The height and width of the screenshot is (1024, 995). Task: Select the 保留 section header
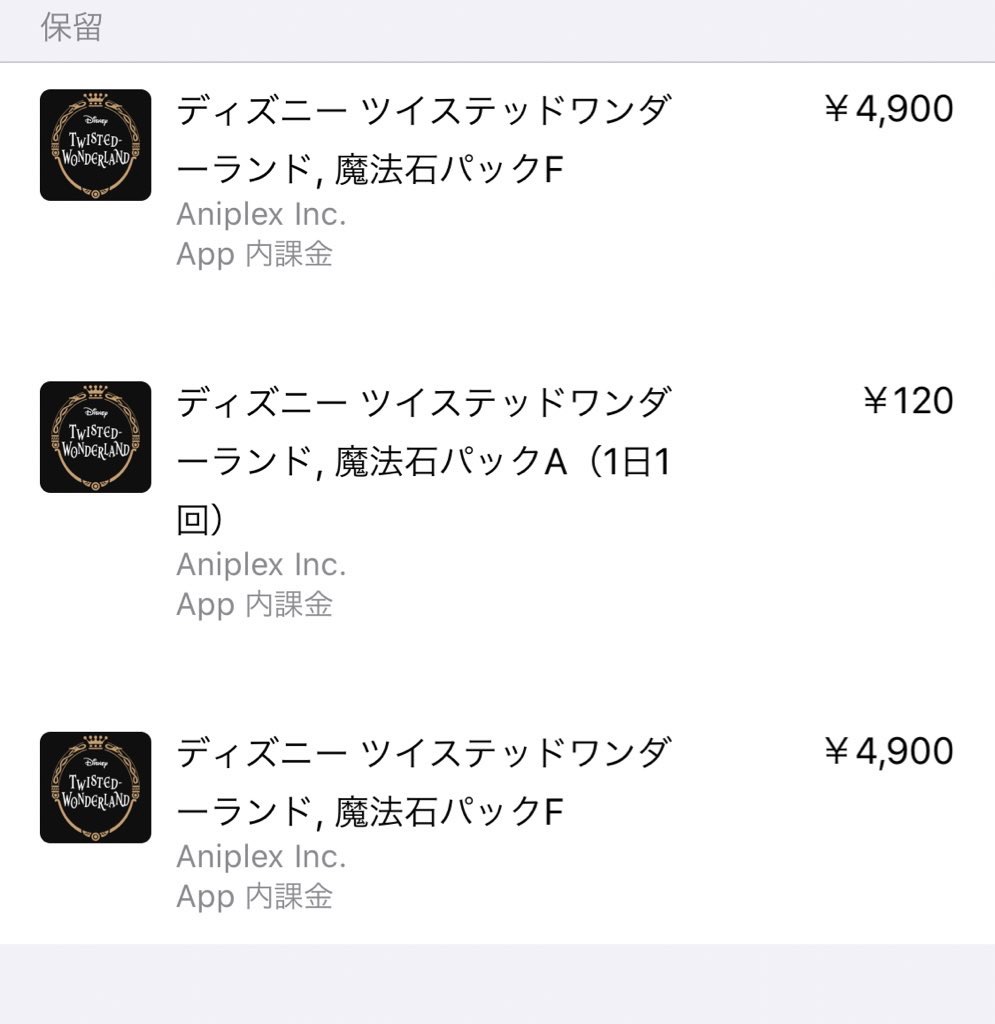[x=71, y=28]
